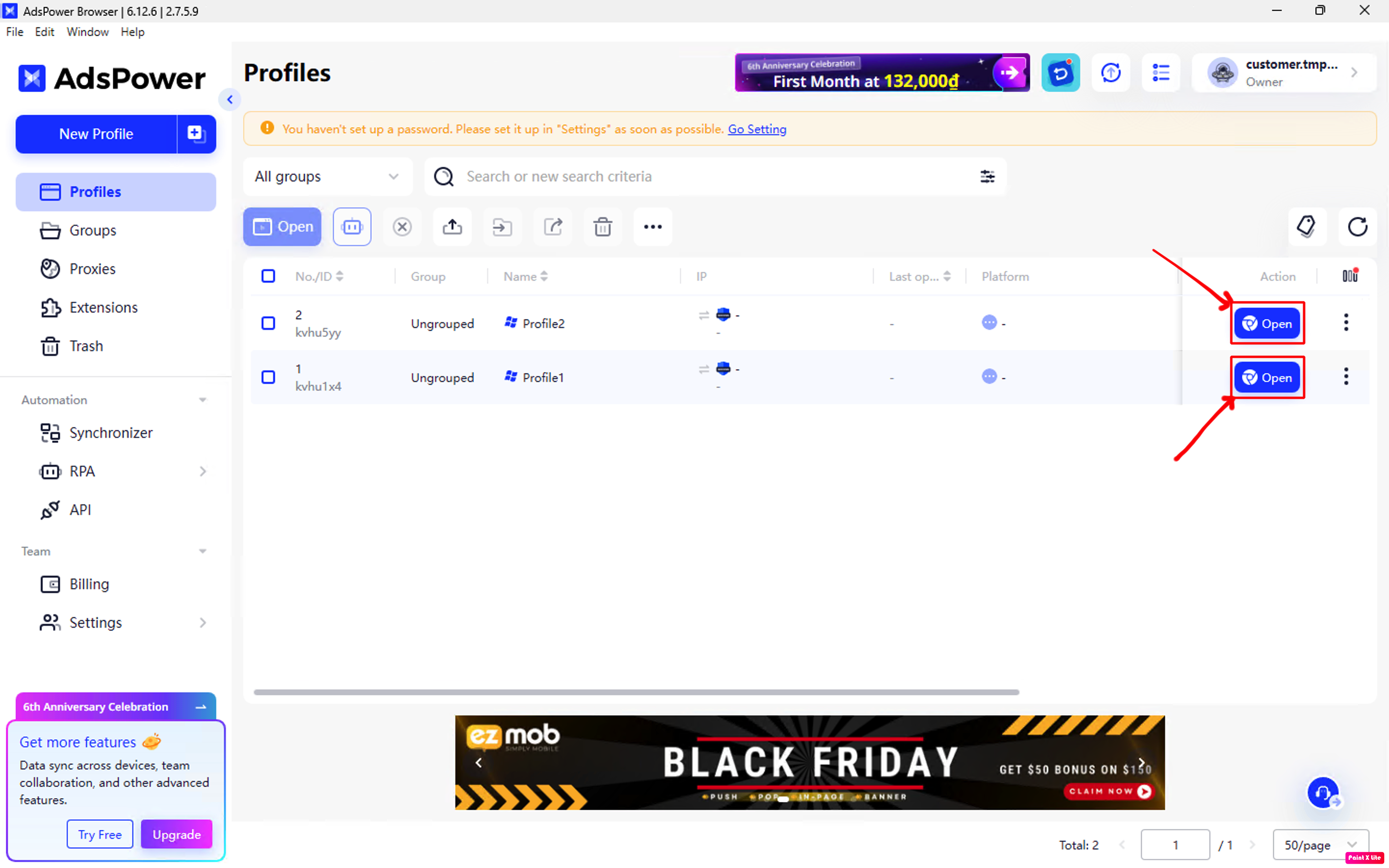Click the horizontal table scrollbar
This screenshot has width=1389, height=868.
click(636, 692)
